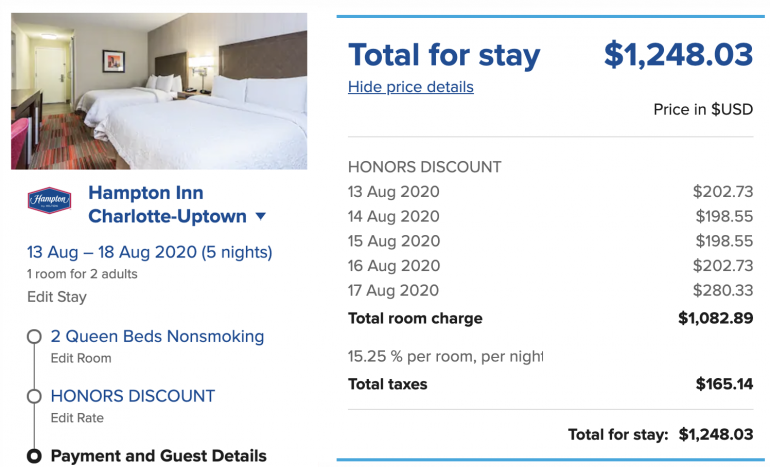Click the 13 Aug – 18 Aug 2020 dates

pyautogui.click(x=149, y=252)
